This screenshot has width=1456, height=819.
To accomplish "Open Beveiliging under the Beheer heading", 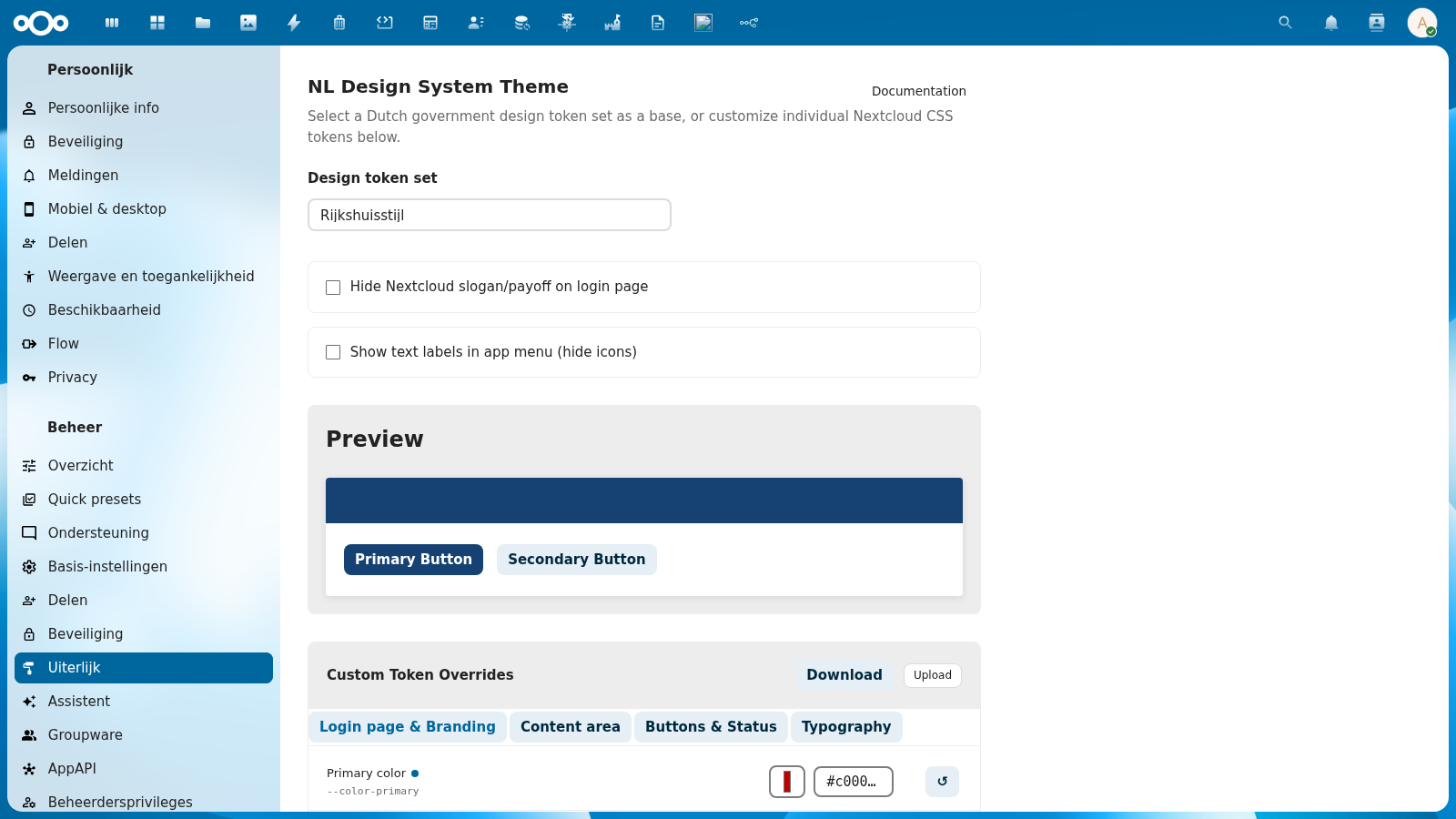I will tap(144, 634).
